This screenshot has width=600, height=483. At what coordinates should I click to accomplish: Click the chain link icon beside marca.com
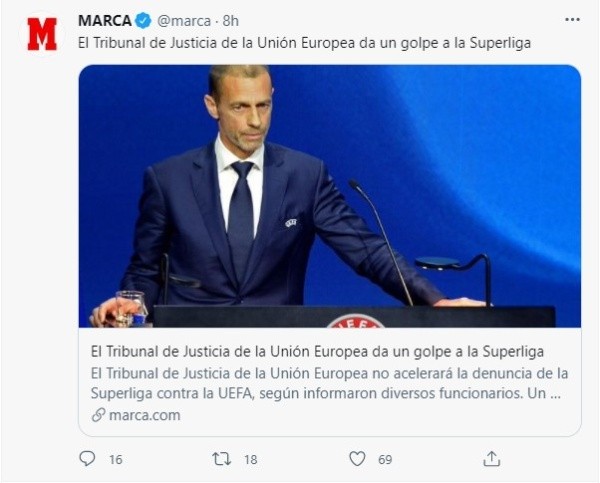[98, 415]
